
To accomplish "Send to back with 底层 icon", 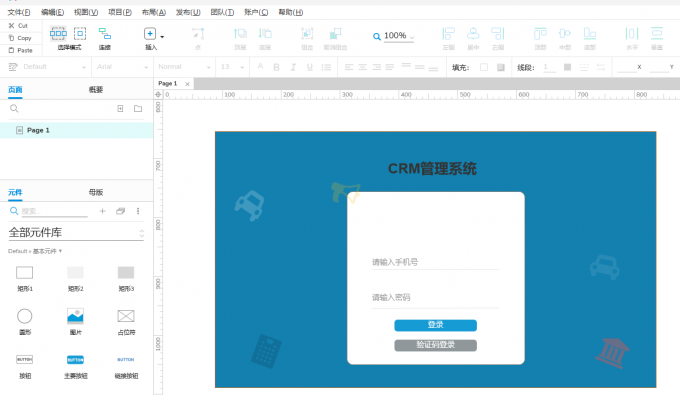I will (x=265, y=33).
